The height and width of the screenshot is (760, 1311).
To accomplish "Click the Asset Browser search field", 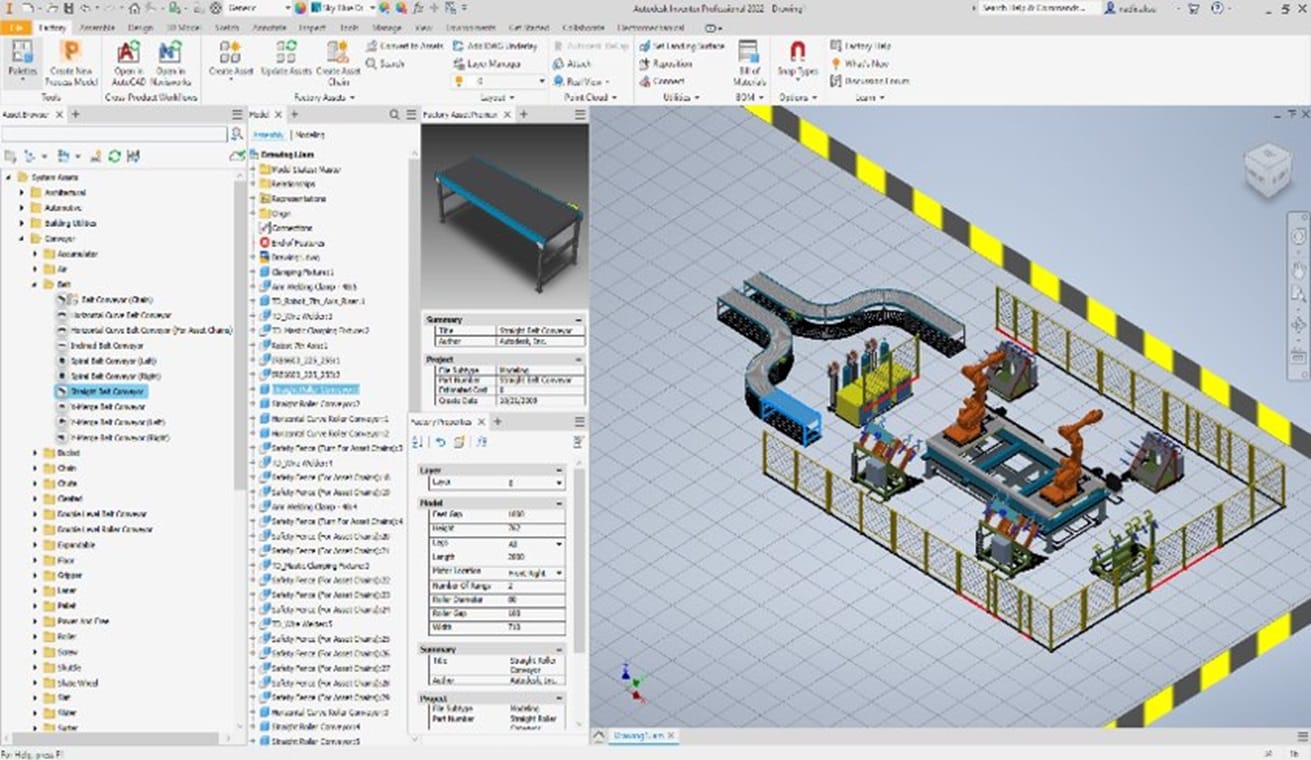I will pos(115,134).
